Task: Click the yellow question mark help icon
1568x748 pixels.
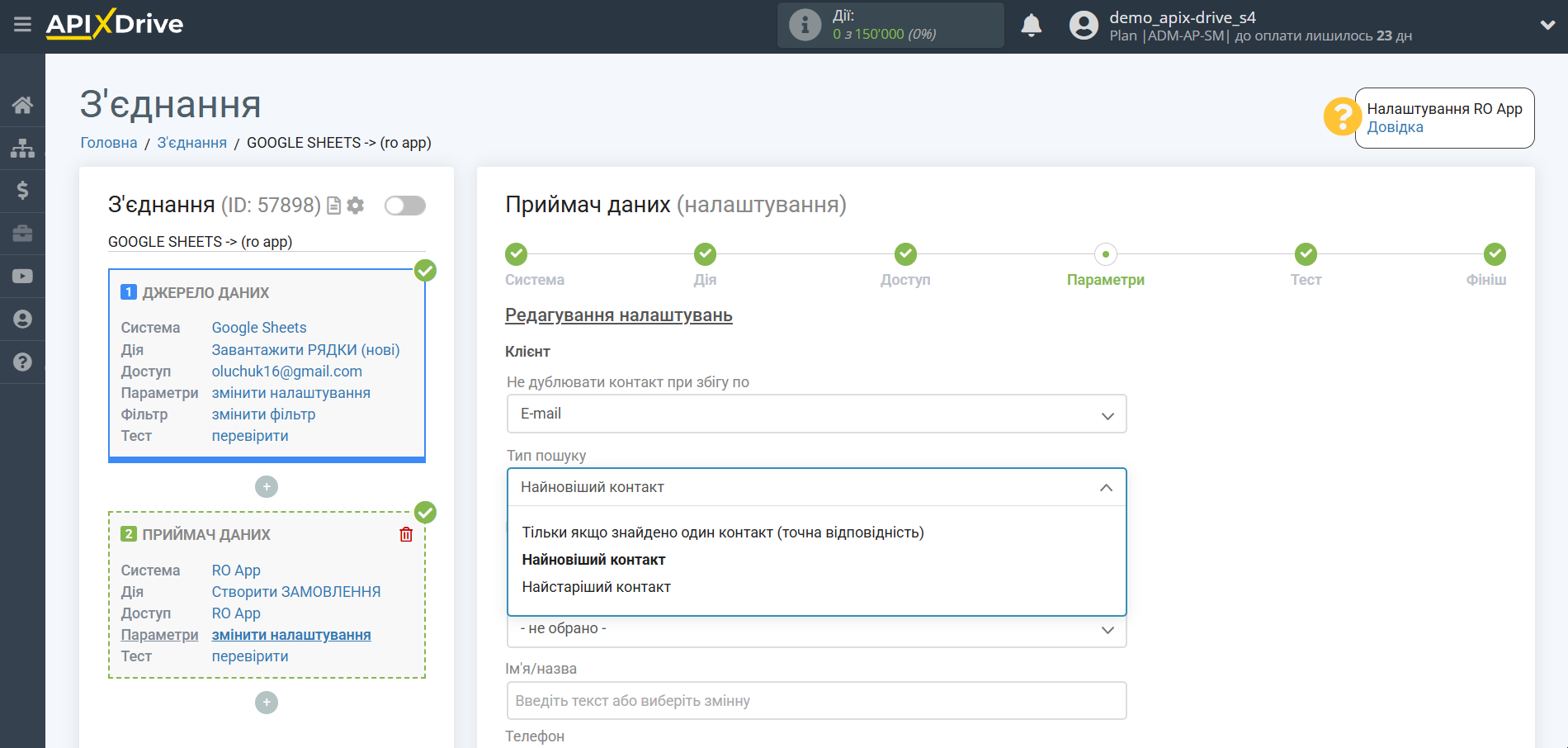Action: (1341, 117)
